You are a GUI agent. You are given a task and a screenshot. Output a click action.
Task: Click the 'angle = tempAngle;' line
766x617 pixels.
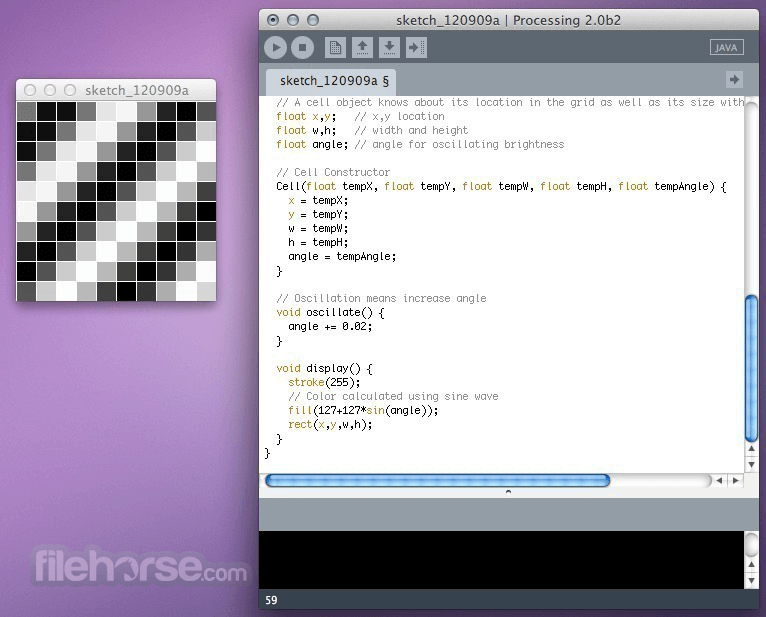click(342, 256)
